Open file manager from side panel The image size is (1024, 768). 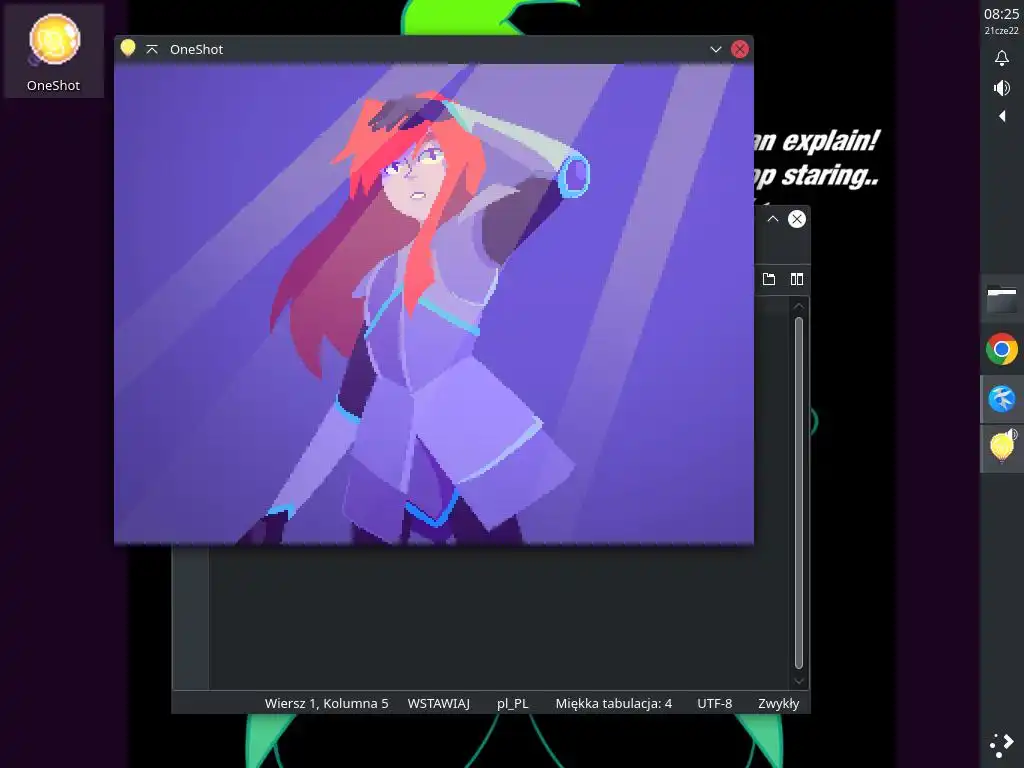pyautogui.click(x=1002, y=300)
